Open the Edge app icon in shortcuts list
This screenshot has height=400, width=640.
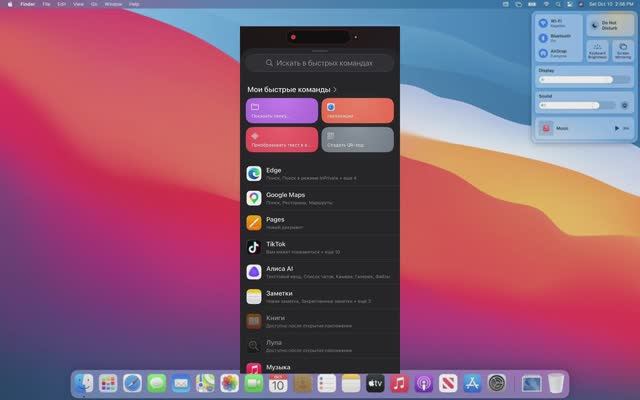click(253, 173)
